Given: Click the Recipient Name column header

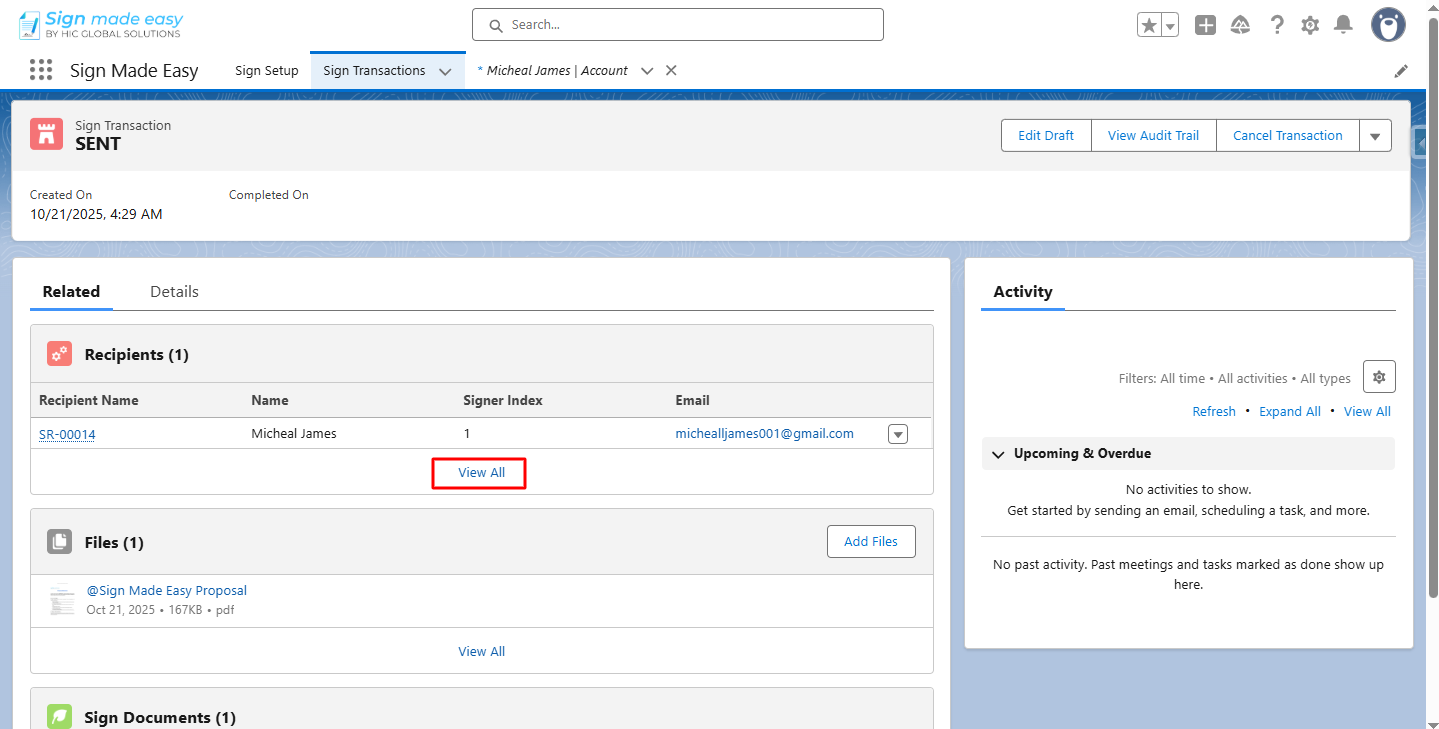Looking at the screenshot, I should (x=89, y=400).
